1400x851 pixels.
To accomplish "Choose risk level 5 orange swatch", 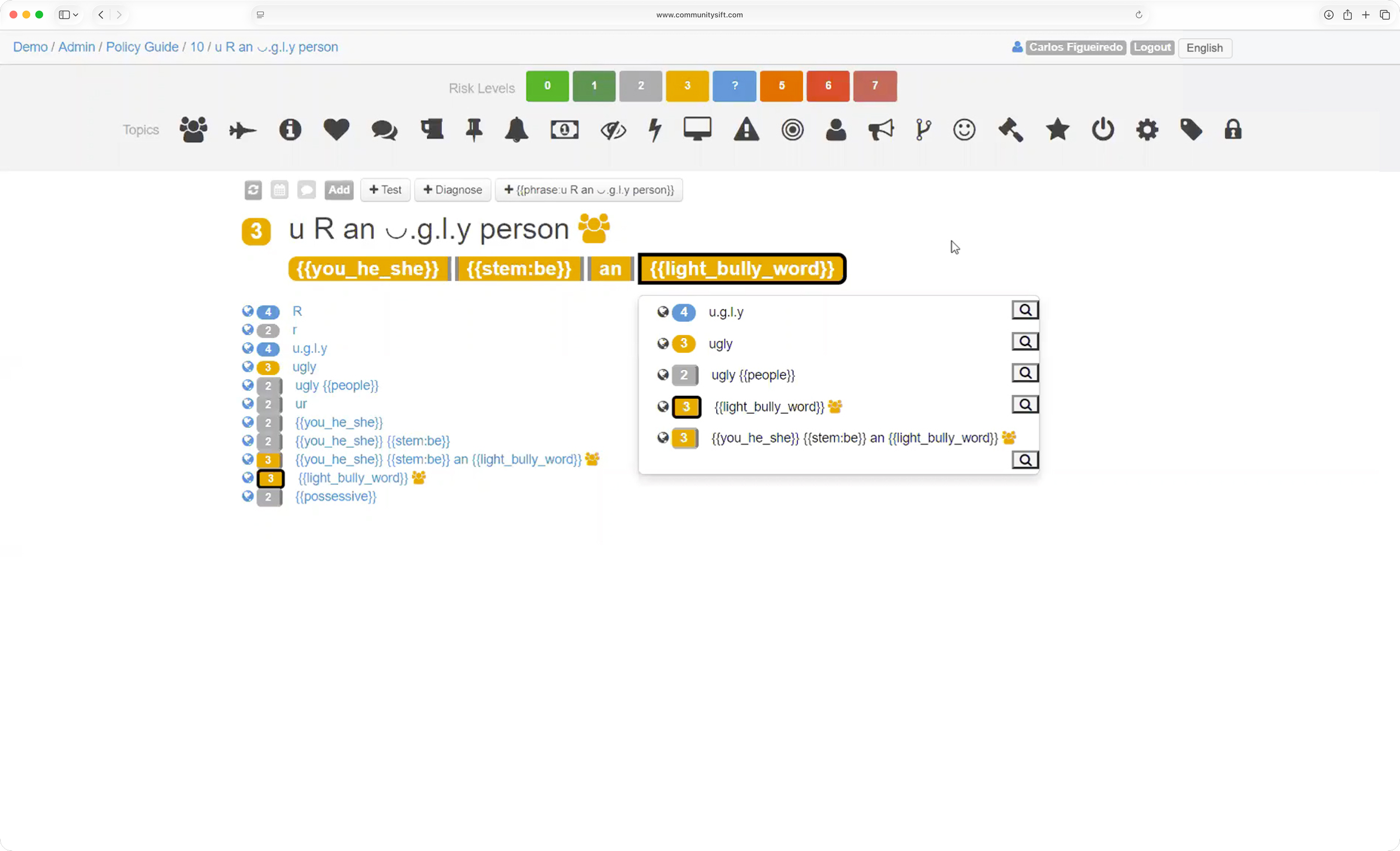I will pyautogui.click(x=781, y=86).
